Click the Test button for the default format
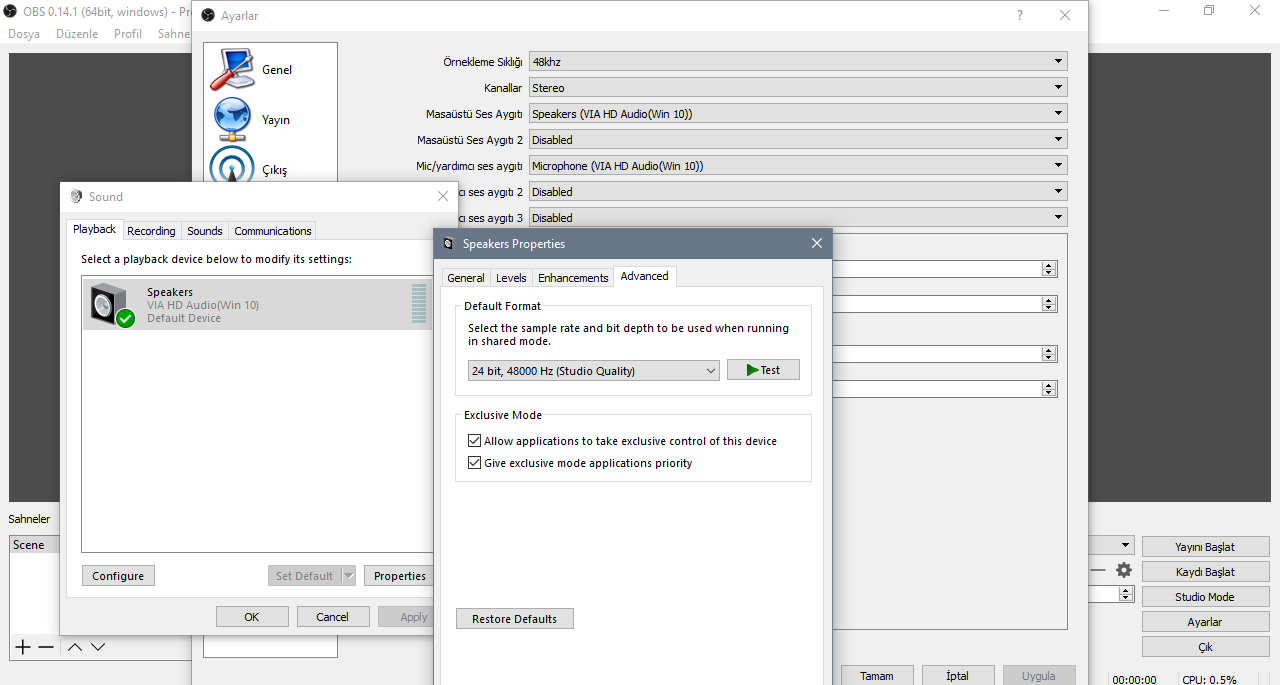This screenshot has height=685, width=1280. (763, 370)
